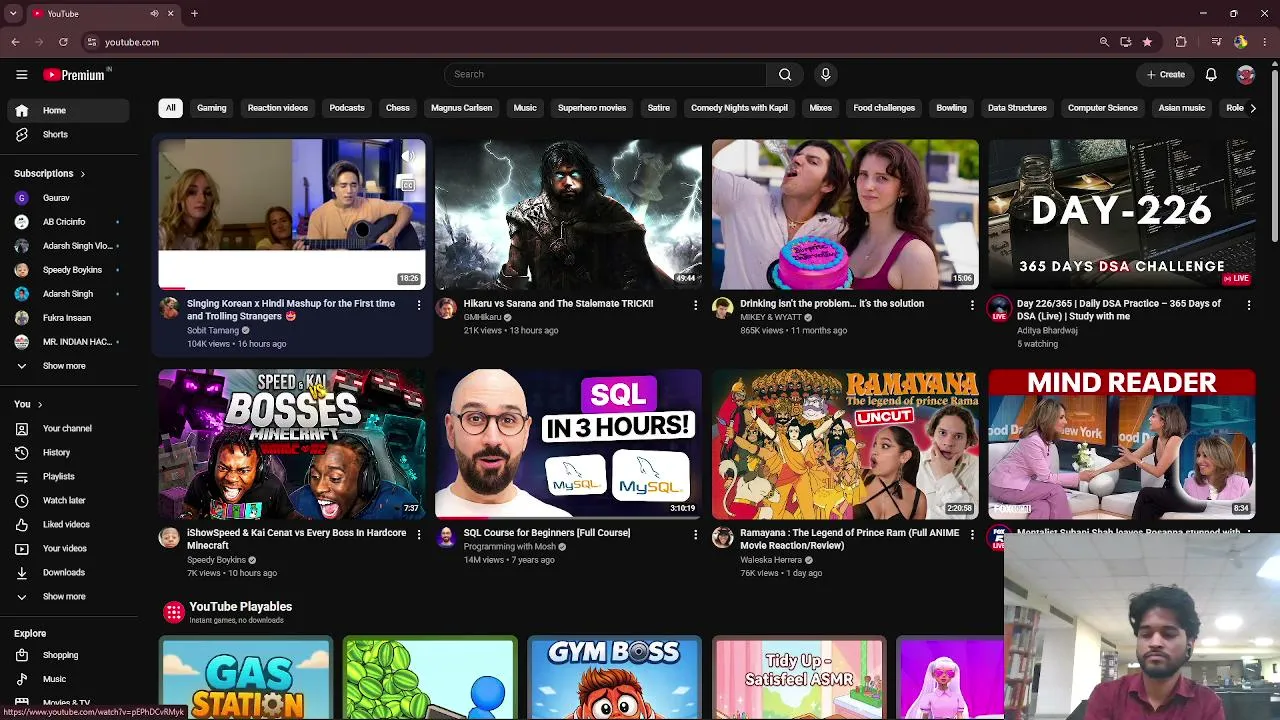This screenshot has height=720, width=1280.
Task: Open Watch later in the sidebar
Action: (x=67, y=500)
